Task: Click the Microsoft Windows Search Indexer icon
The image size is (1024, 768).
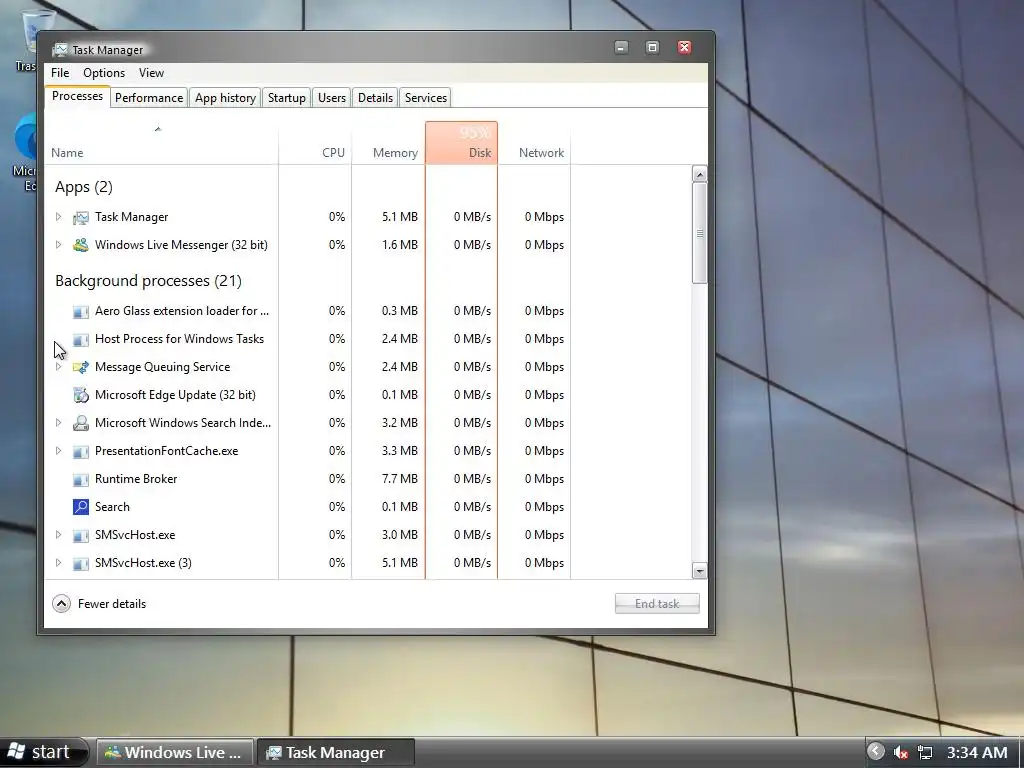Action: [x=81, y=423]
